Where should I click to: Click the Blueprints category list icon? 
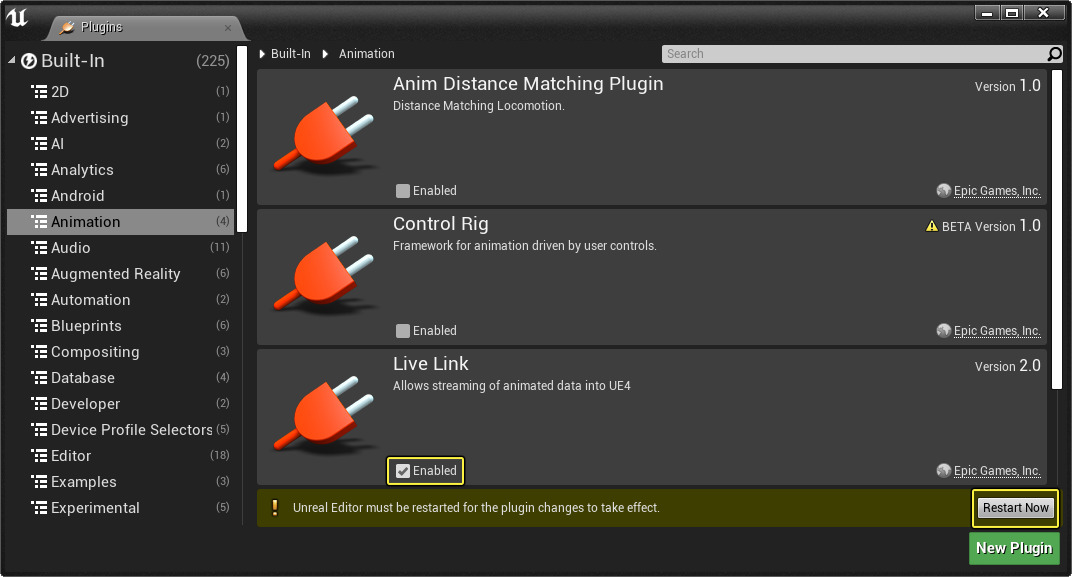click(40, 326)
